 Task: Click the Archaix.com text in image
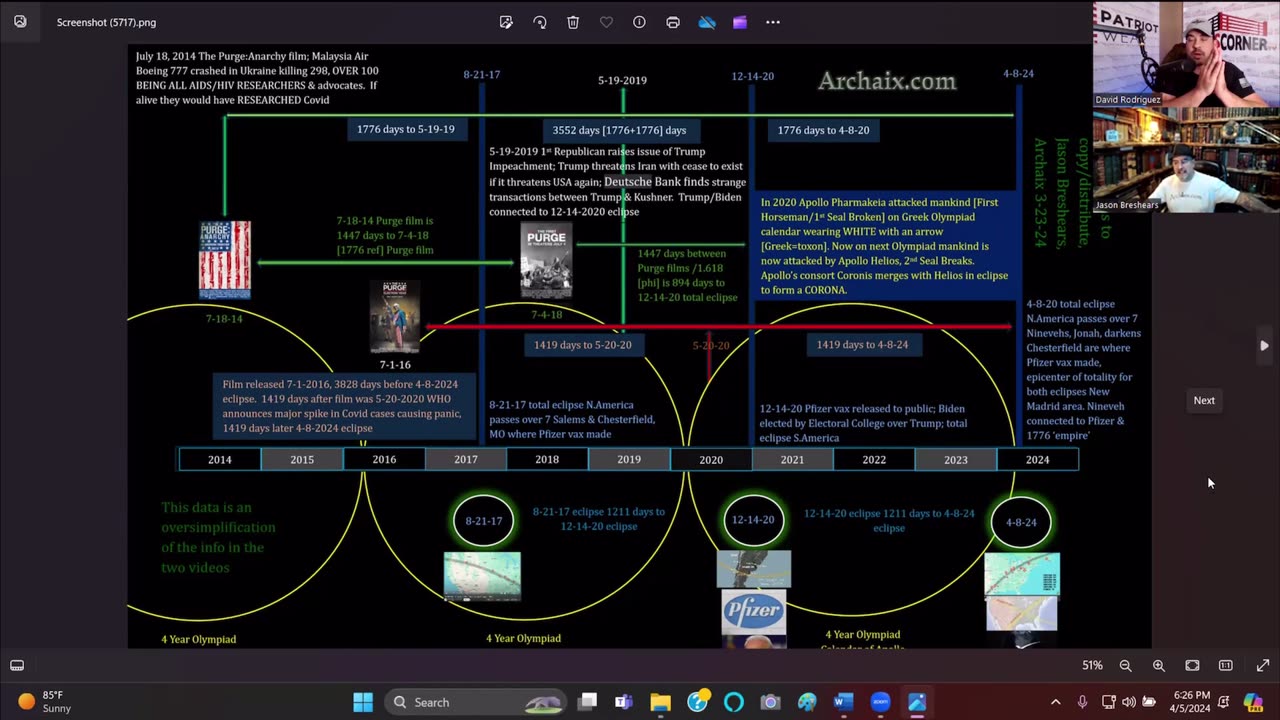click(887, 81)
